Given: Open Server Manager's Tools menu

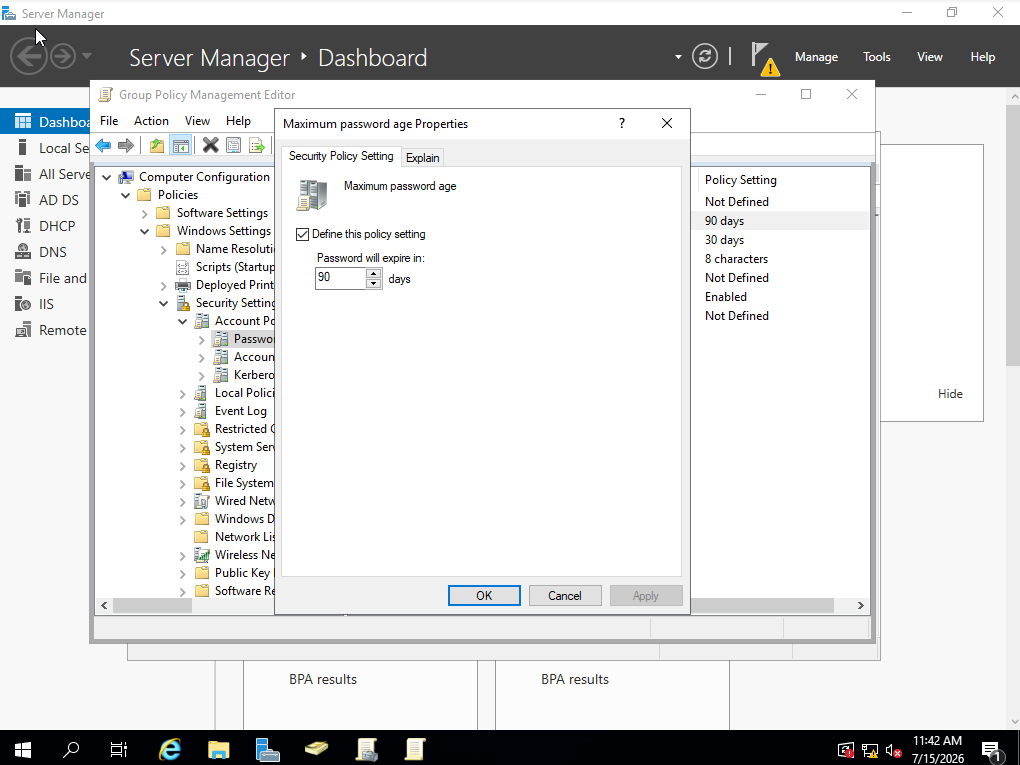Looking at the screenshot, I should coord(876,57).
